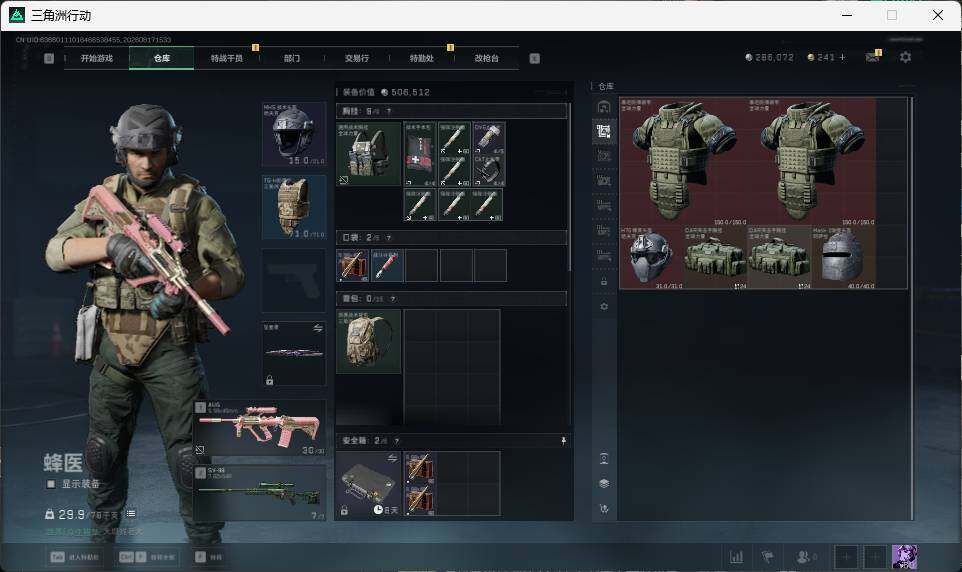Click the warehouse vertical scrollbar
962x572 pixels.
pos(911,308)
